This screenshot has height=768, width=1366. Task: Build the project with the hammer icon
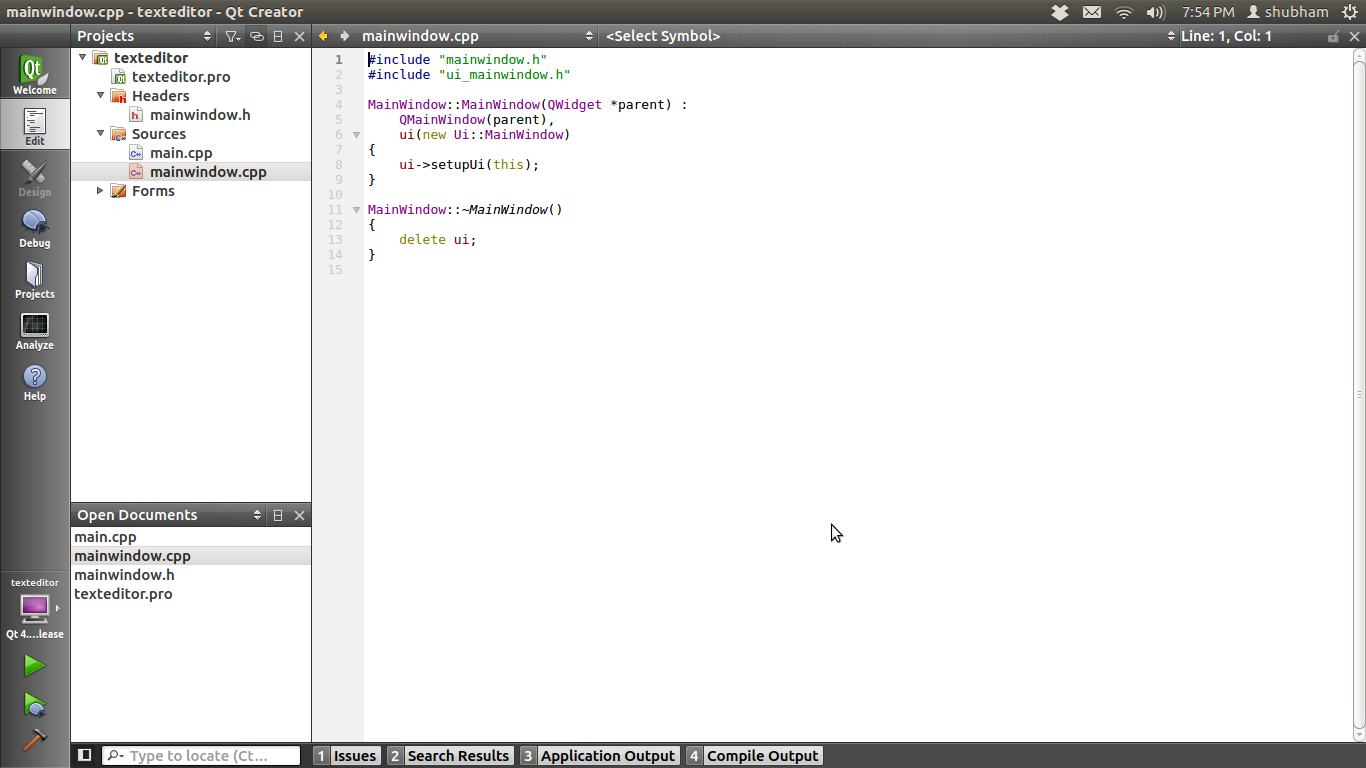pos(35,739)
